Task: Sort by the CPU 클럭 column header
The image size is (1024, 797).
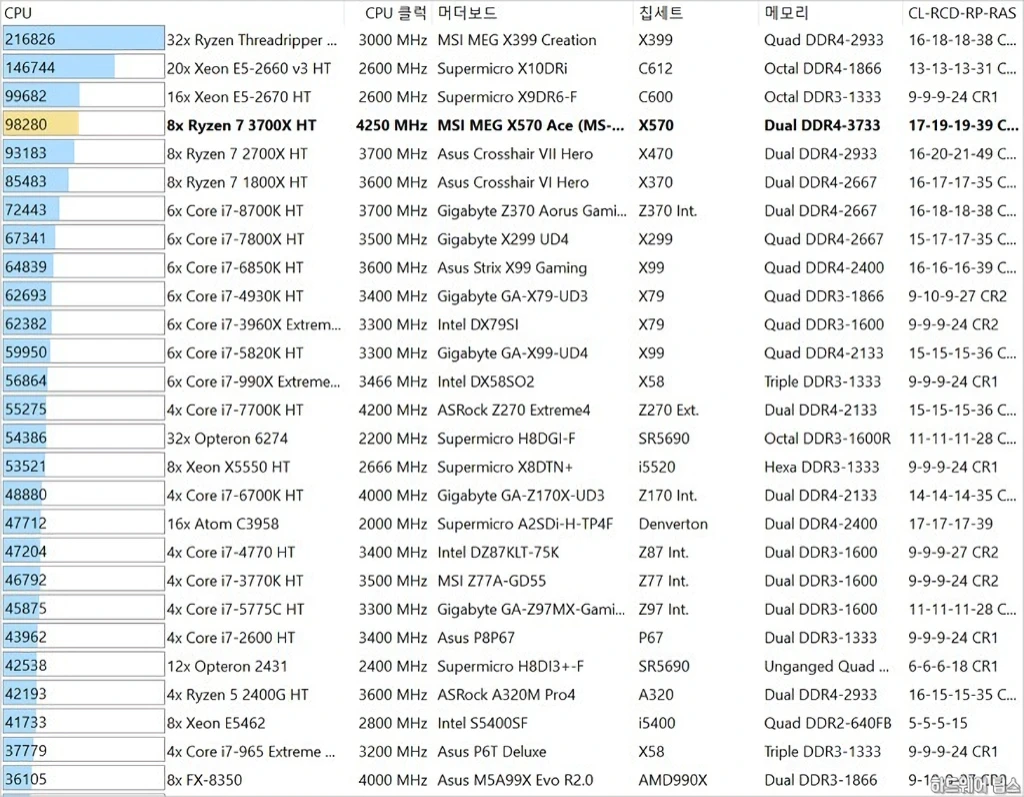Action: pos(395,12)
